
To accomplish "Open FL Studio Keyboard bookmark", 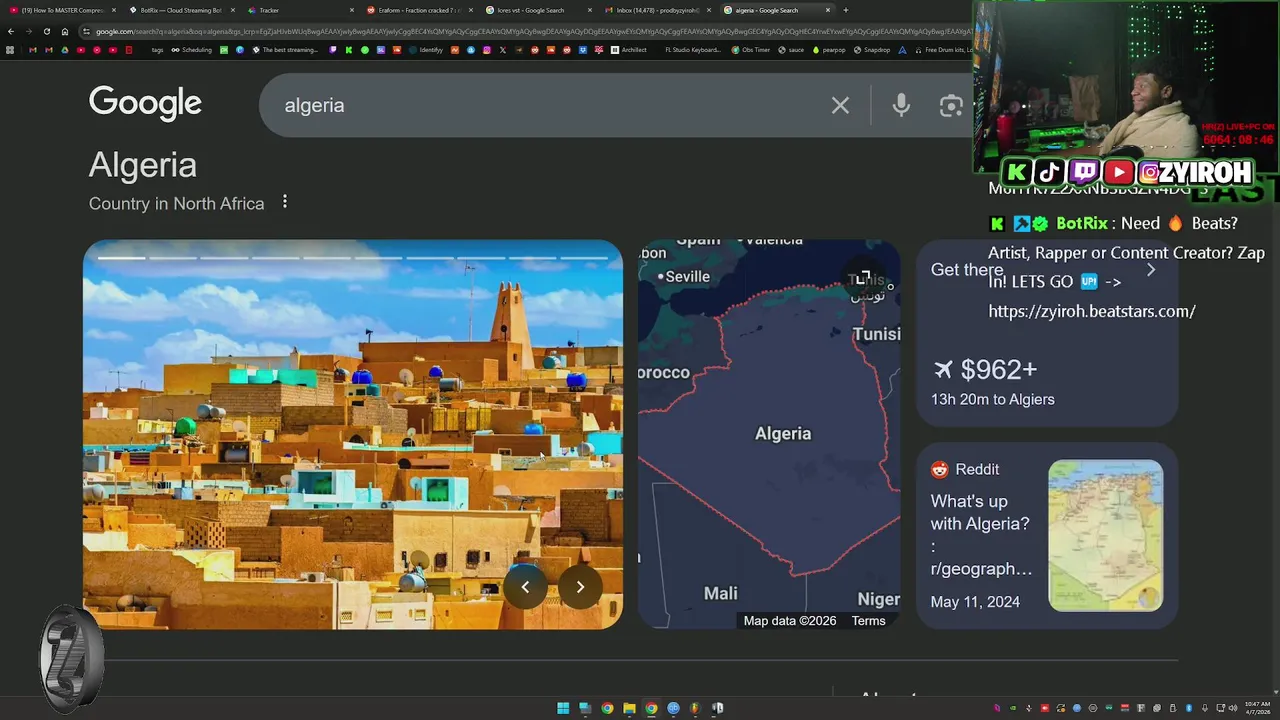I will 691,50.
